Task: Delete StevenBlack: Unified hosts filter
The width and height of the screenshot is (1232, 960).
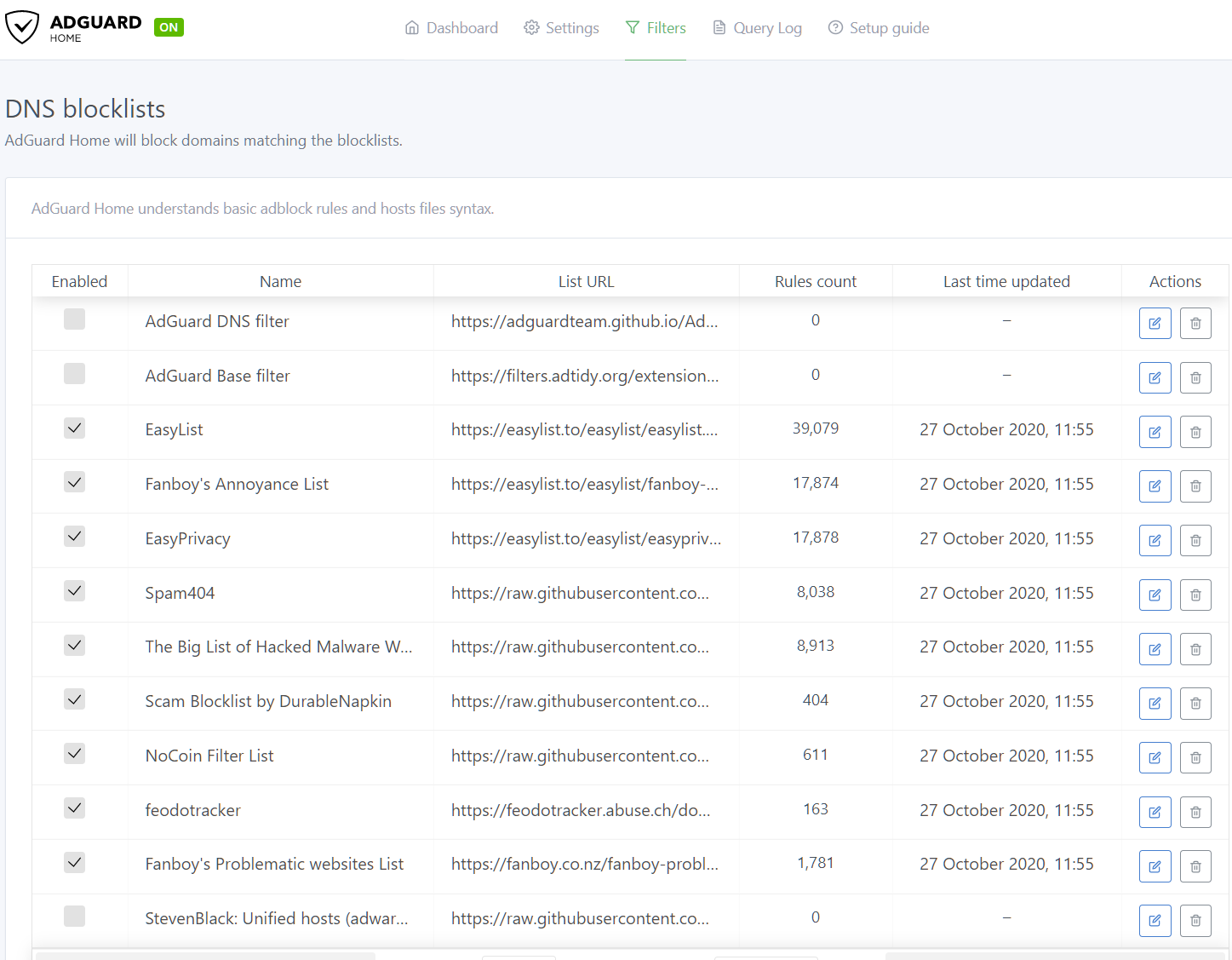Action: click(x=1195, y=920)
